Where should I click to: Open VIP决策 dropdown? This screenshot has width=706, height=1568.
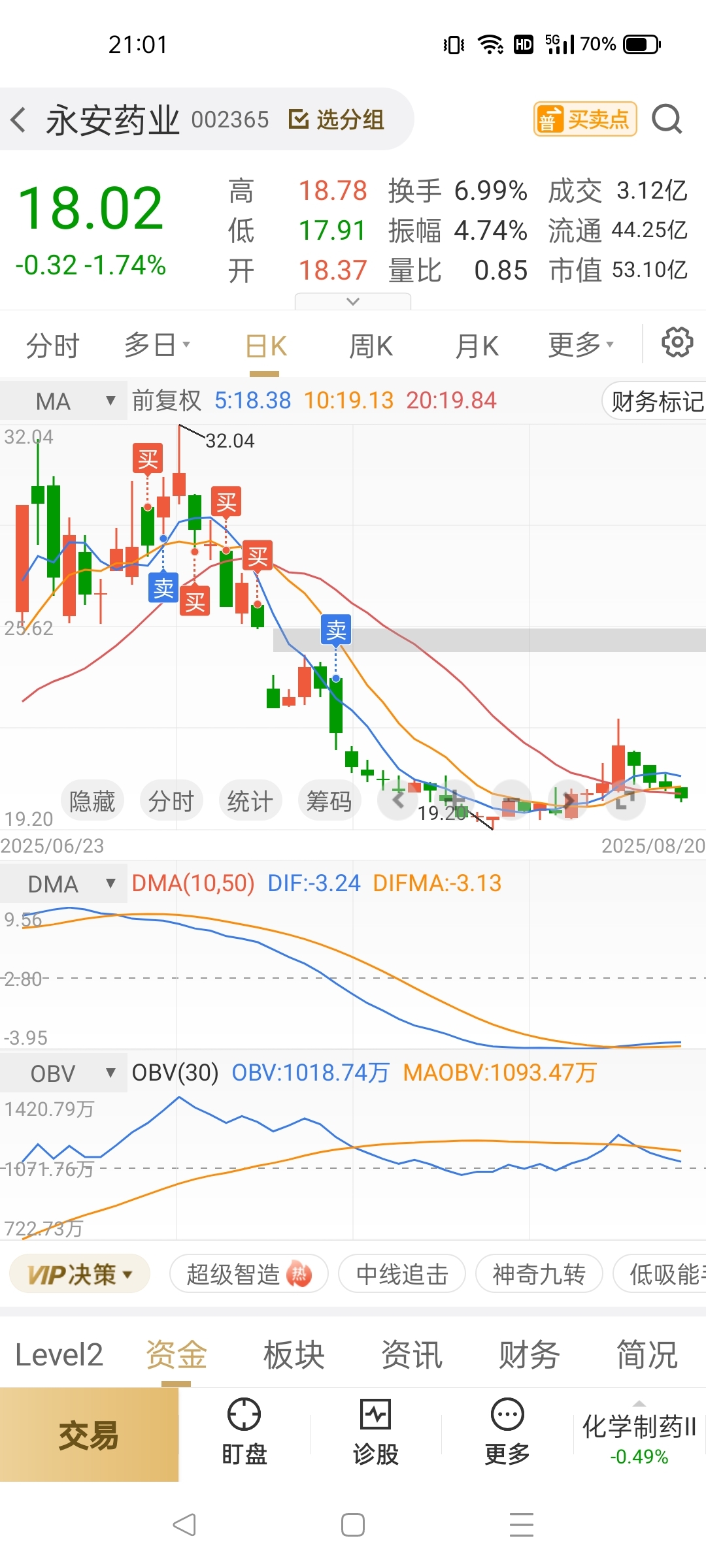coord(80,1273)
